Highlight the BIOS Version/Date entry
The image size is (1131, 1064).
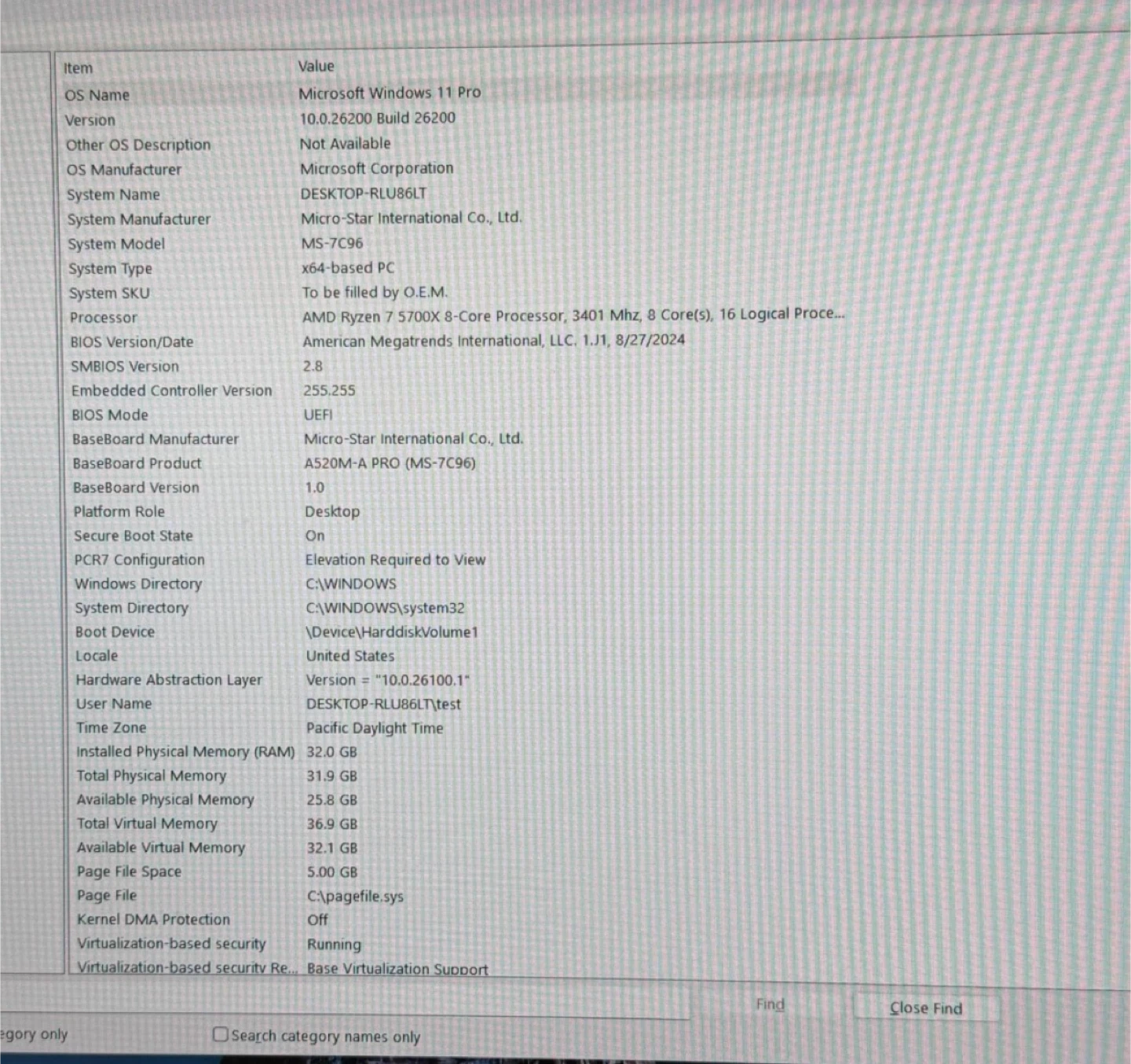tap(132, 342)
